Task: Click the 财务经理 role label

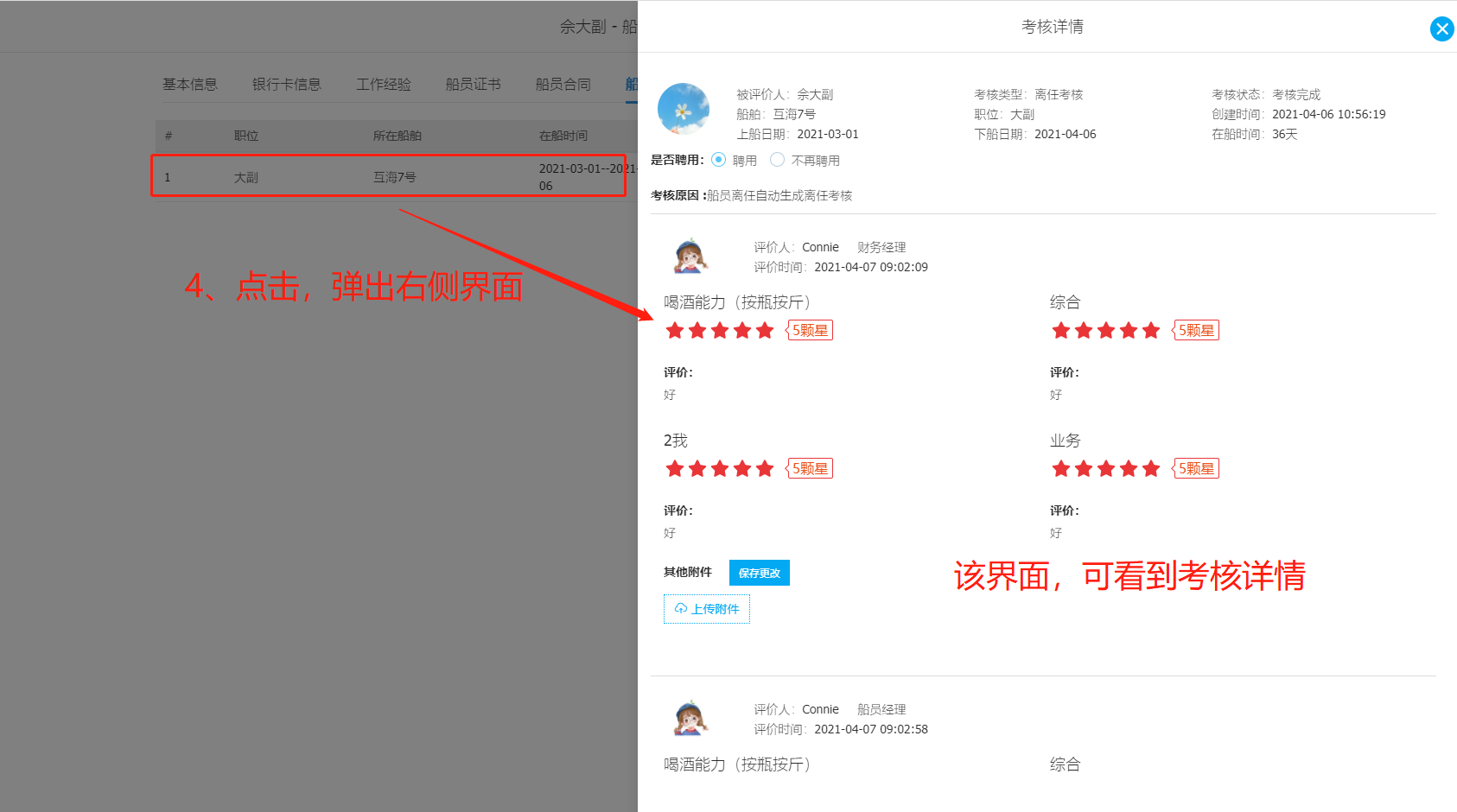Action: click(x=881, y=247)
